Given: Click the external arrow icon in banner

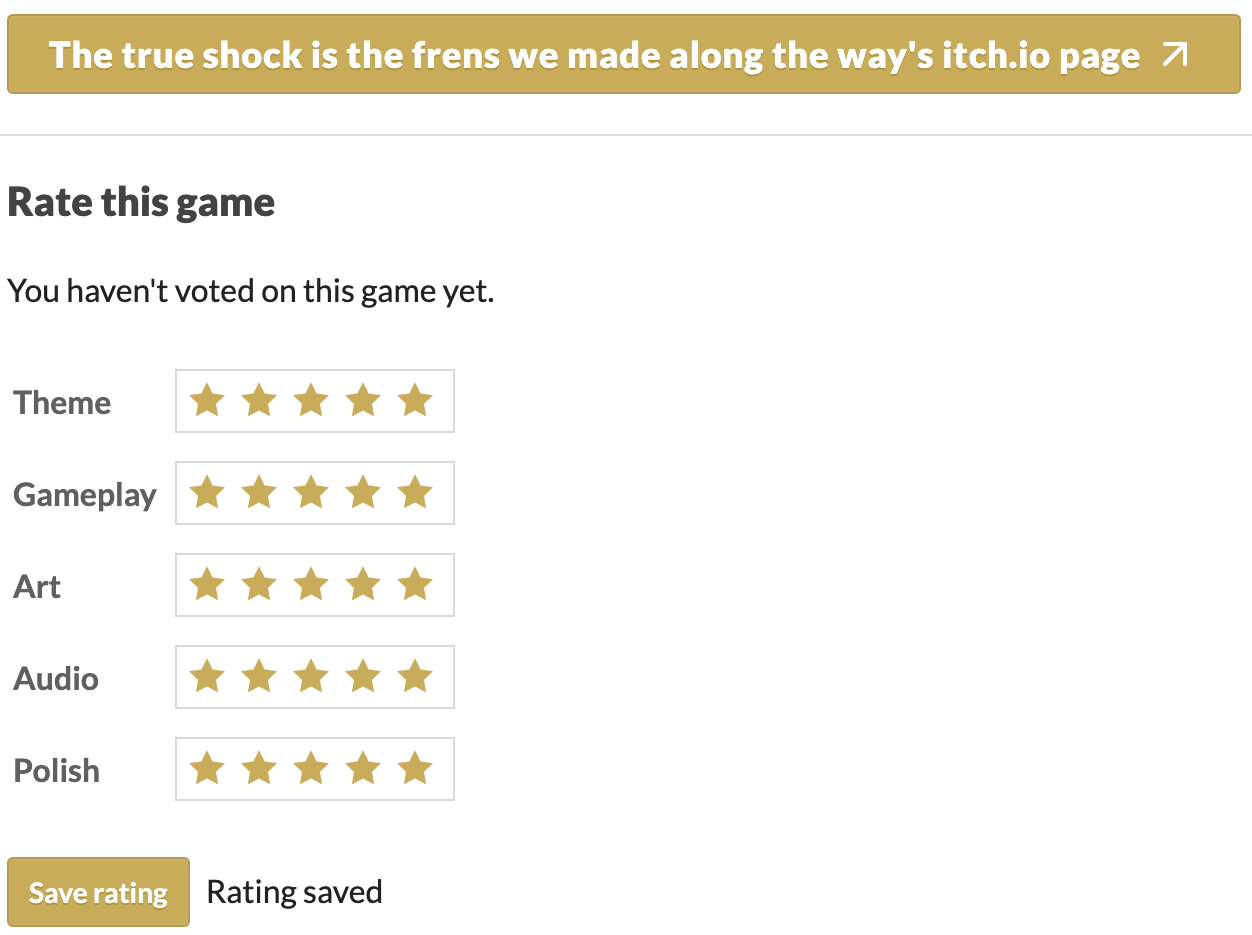Looking at the screenshot, I should click(x=1175, y=55).
